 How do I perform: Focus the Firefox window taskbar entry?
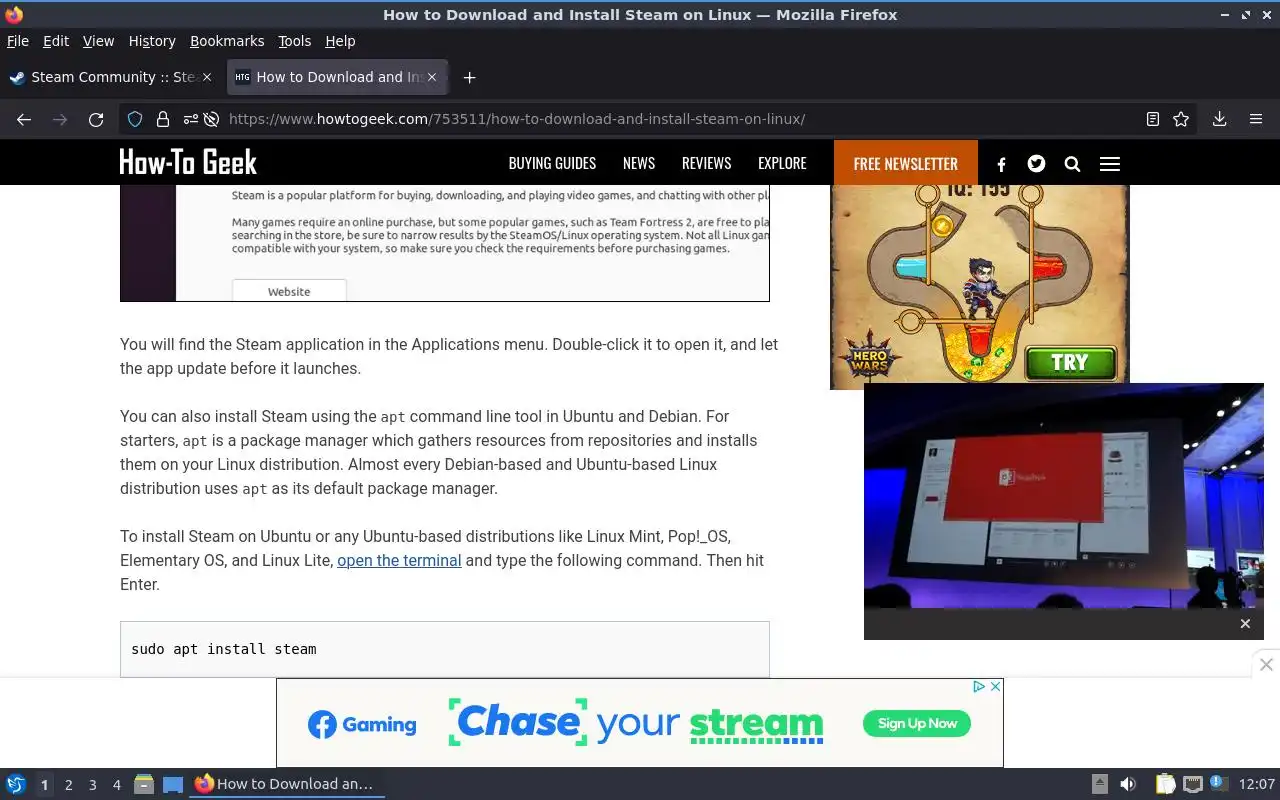point(288,784)
